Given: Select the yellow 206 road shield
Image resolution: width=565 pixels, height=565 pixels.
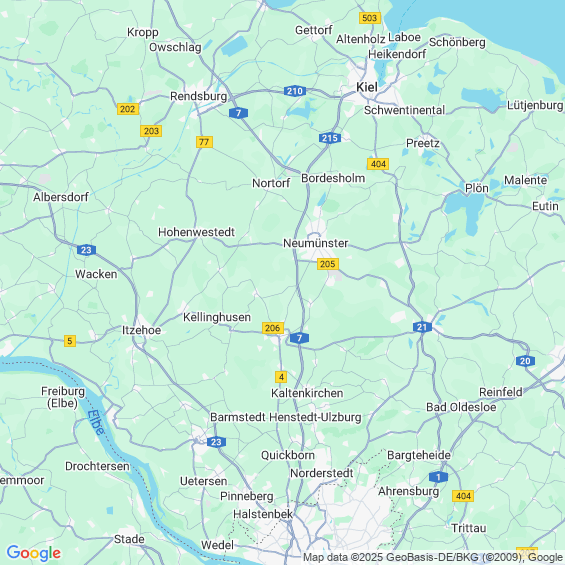Looking at the screenshot, I should tap(273, 328).
